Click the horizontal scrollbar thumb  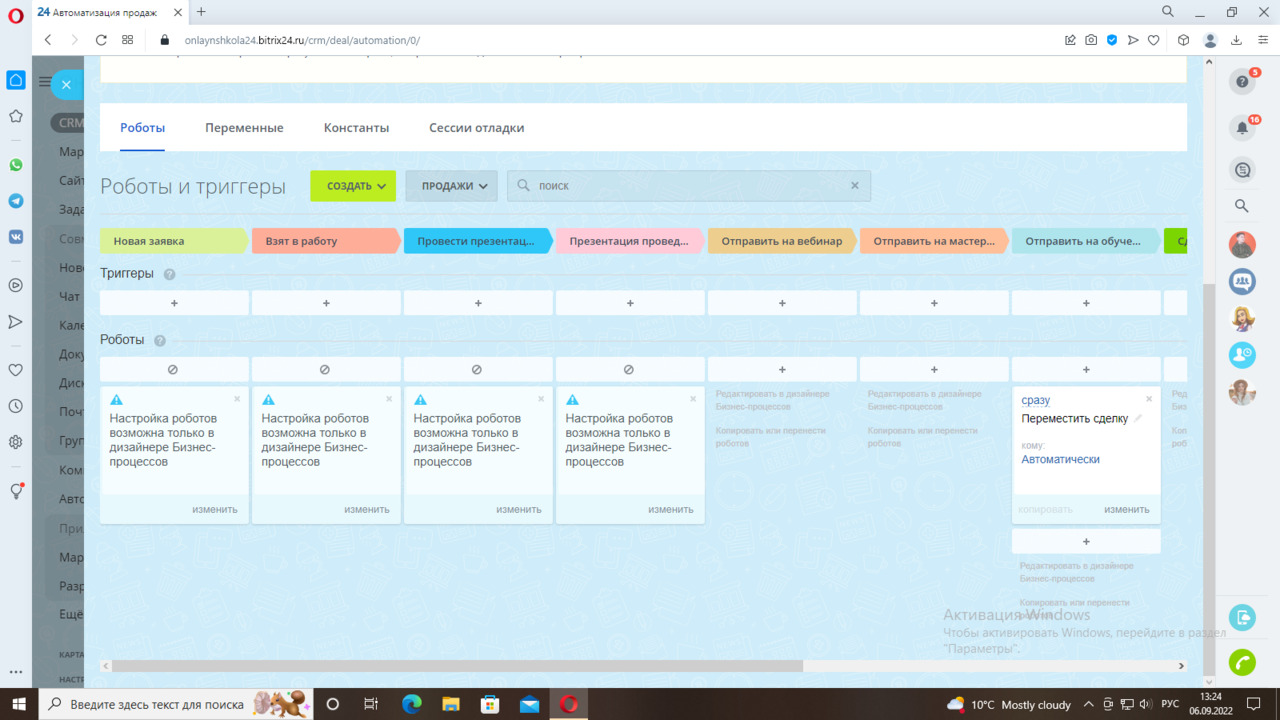pos(457,666)
